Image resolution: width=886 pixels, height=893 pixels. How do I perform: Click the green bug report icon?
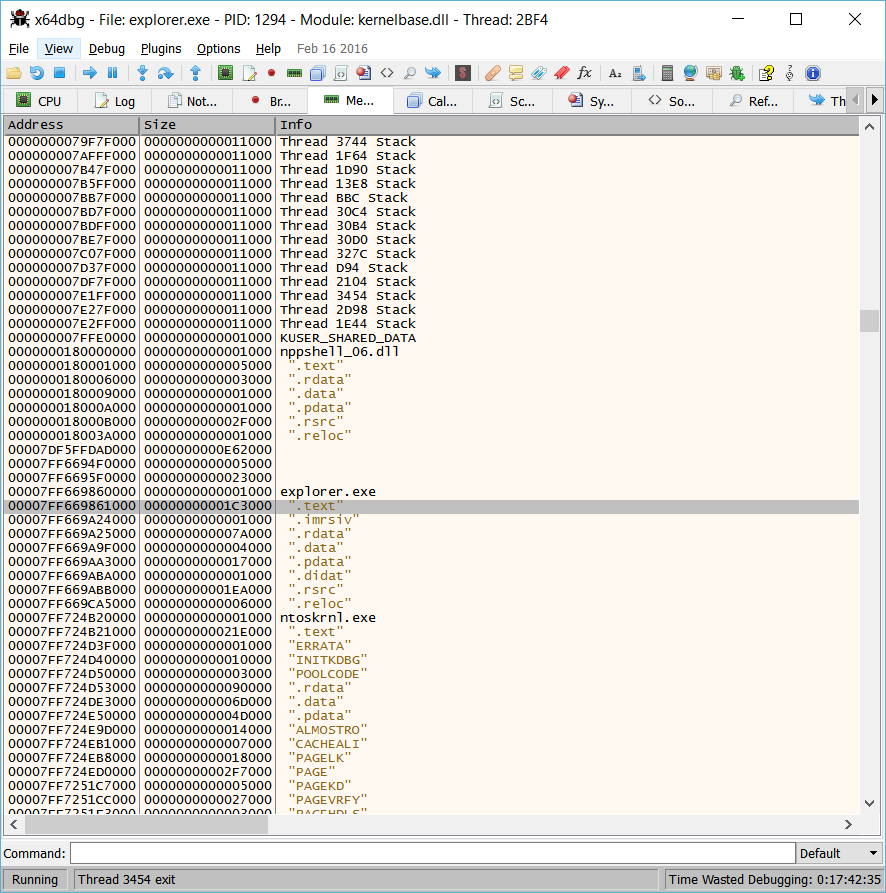(x=737, y=73)
